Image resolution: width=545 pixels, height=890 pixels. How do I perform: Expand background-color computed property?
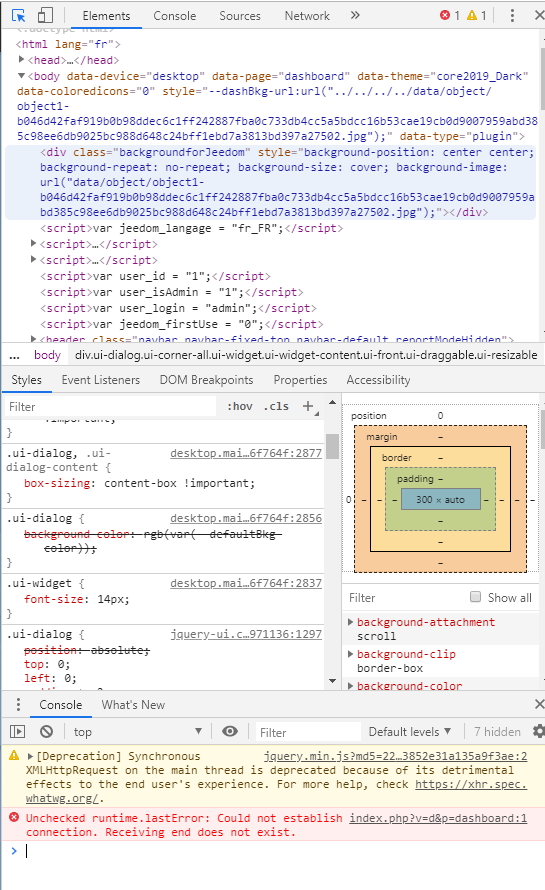pyautogui.click(x=351, y=686)
